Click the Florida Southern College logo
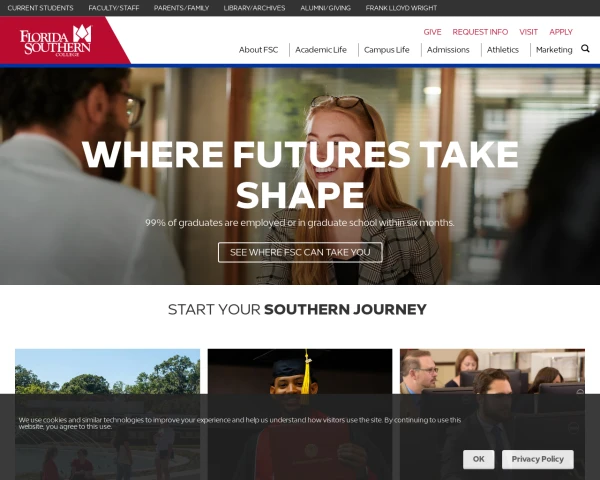The height and width of the screenshot is (480, 600). pos(56,41)
